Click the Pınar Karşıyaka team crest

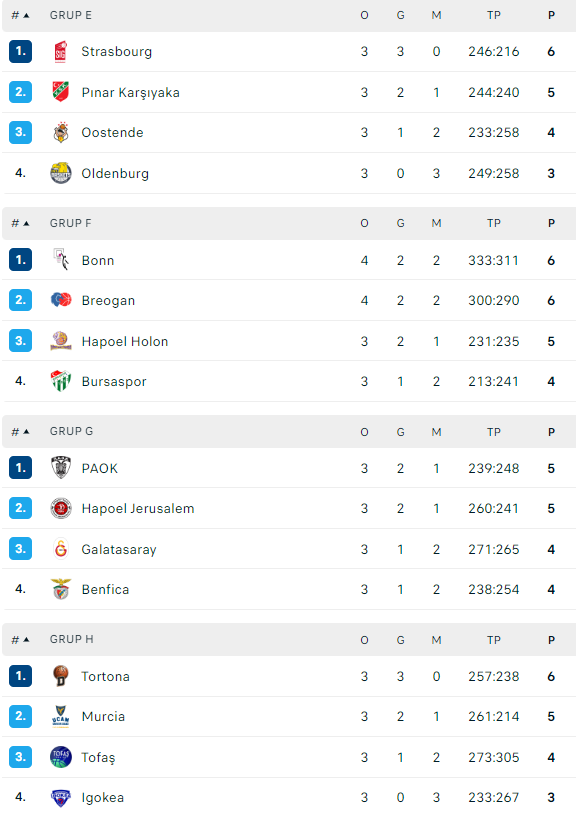61,92
